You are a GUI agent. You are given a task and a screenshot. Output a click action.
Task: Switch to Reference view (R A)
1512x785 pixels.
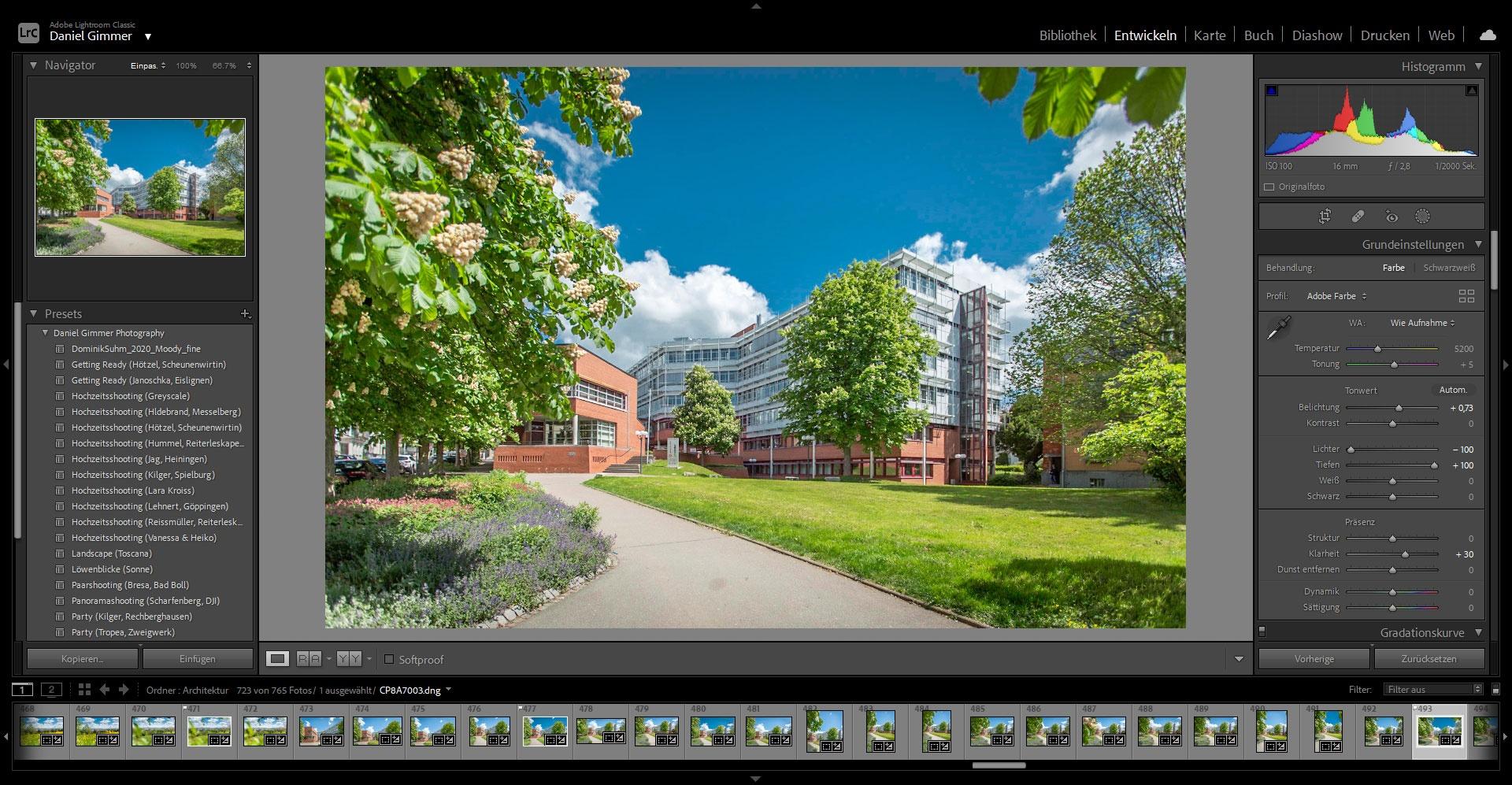point(309,659)
